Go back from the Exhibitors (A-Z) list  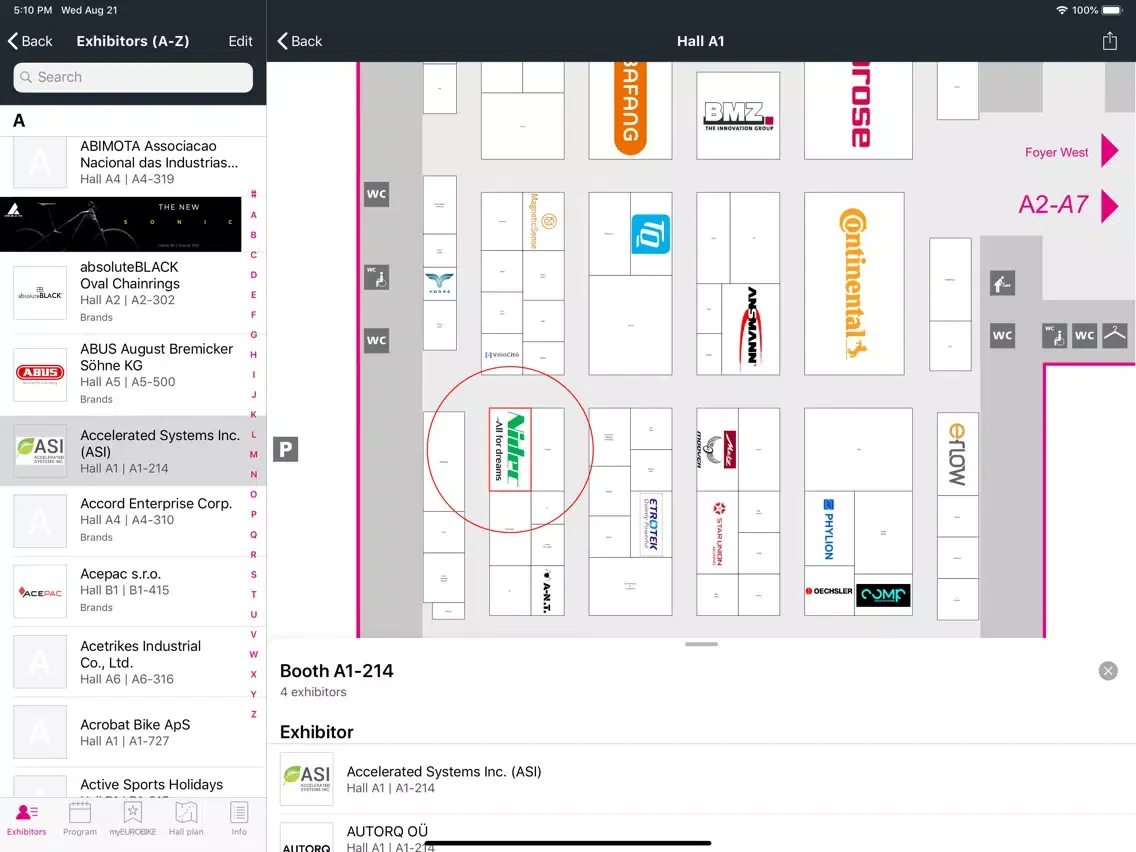30,41
